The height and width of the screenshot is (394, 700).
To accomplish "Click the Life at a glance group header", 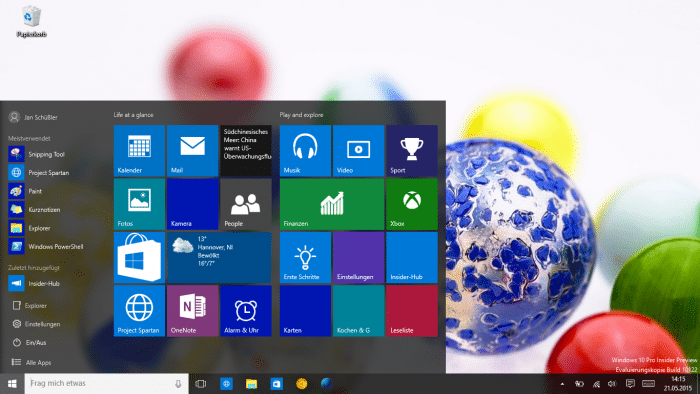I will coord(133,115).
